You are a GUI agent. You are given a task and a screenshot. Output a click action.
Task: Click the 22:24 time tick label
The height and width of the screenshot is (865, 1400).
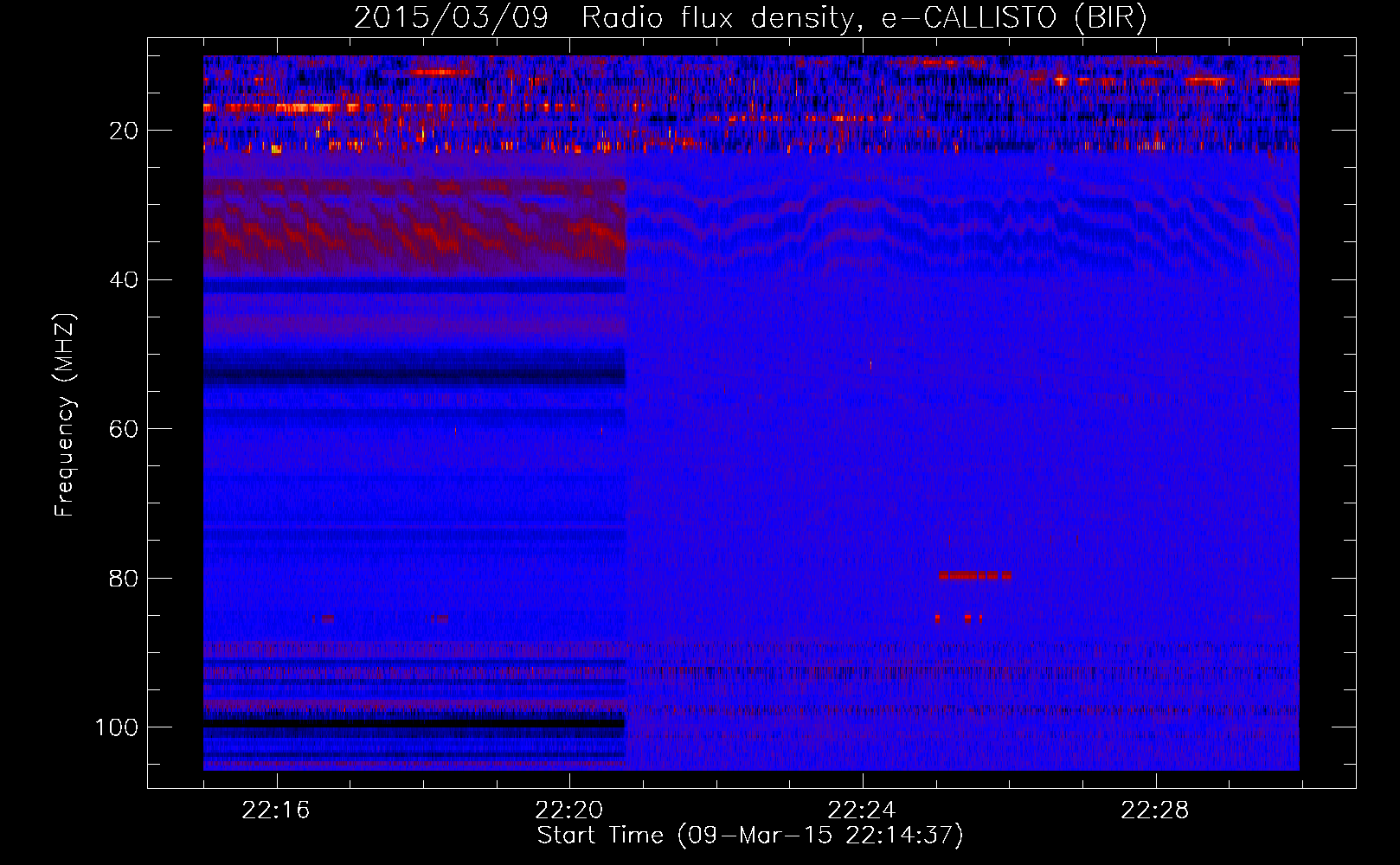(x=862, y=811)
